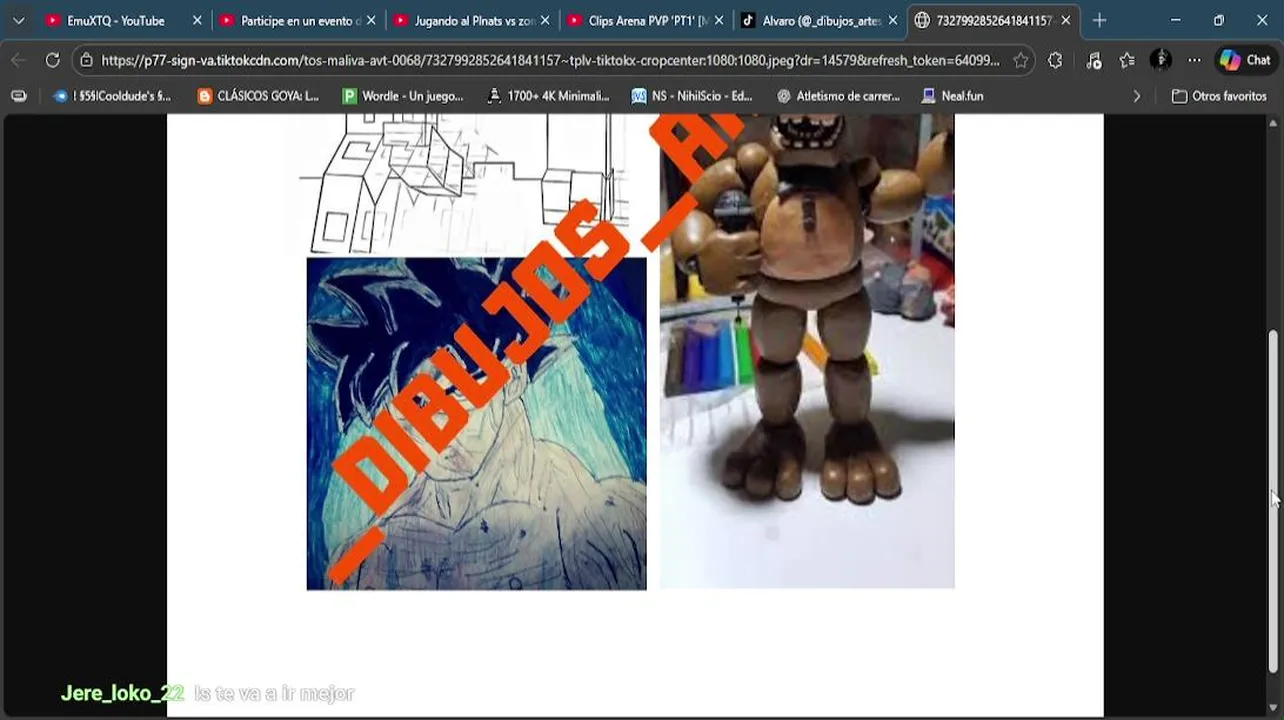The image size is (1284, 720).
Task: View site information lock icon
Action: (87, 60)
